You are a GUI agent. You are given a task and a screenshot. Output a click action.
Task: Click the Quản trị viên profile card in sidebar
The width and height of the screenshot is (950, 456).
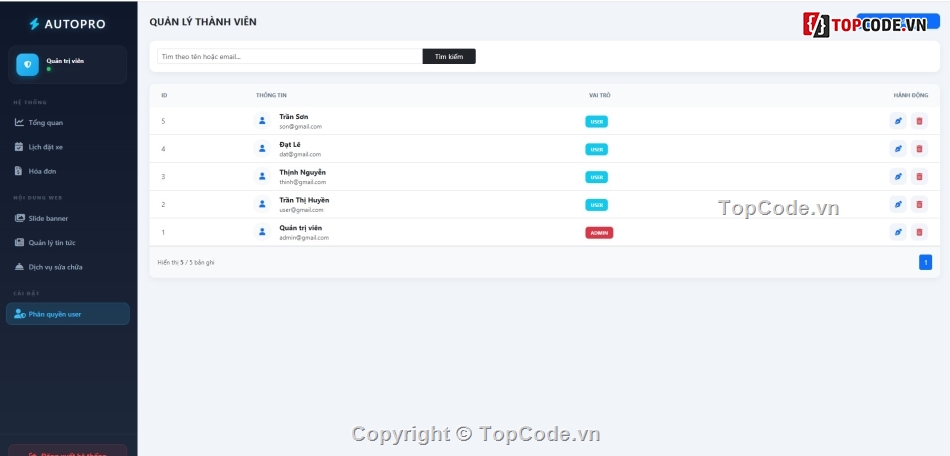click(x=67, y=64)
